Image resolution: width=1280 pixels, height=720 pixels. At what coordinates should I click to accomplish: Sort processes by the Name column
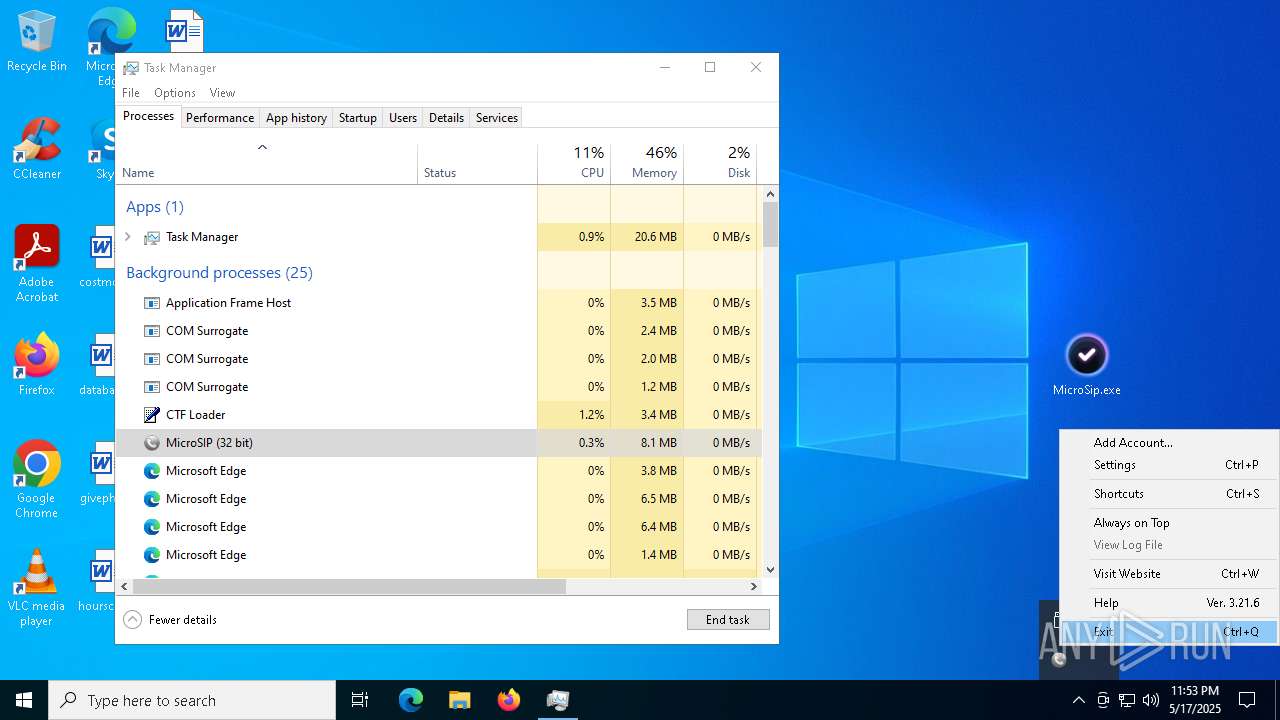(x=266, y=164)
